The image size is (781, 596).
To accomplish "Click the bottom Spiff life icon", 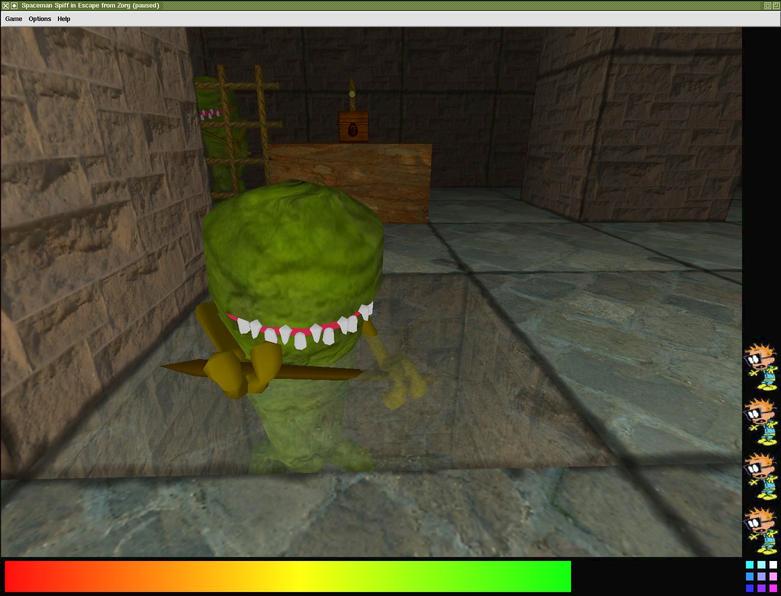I will pos(761,530).
